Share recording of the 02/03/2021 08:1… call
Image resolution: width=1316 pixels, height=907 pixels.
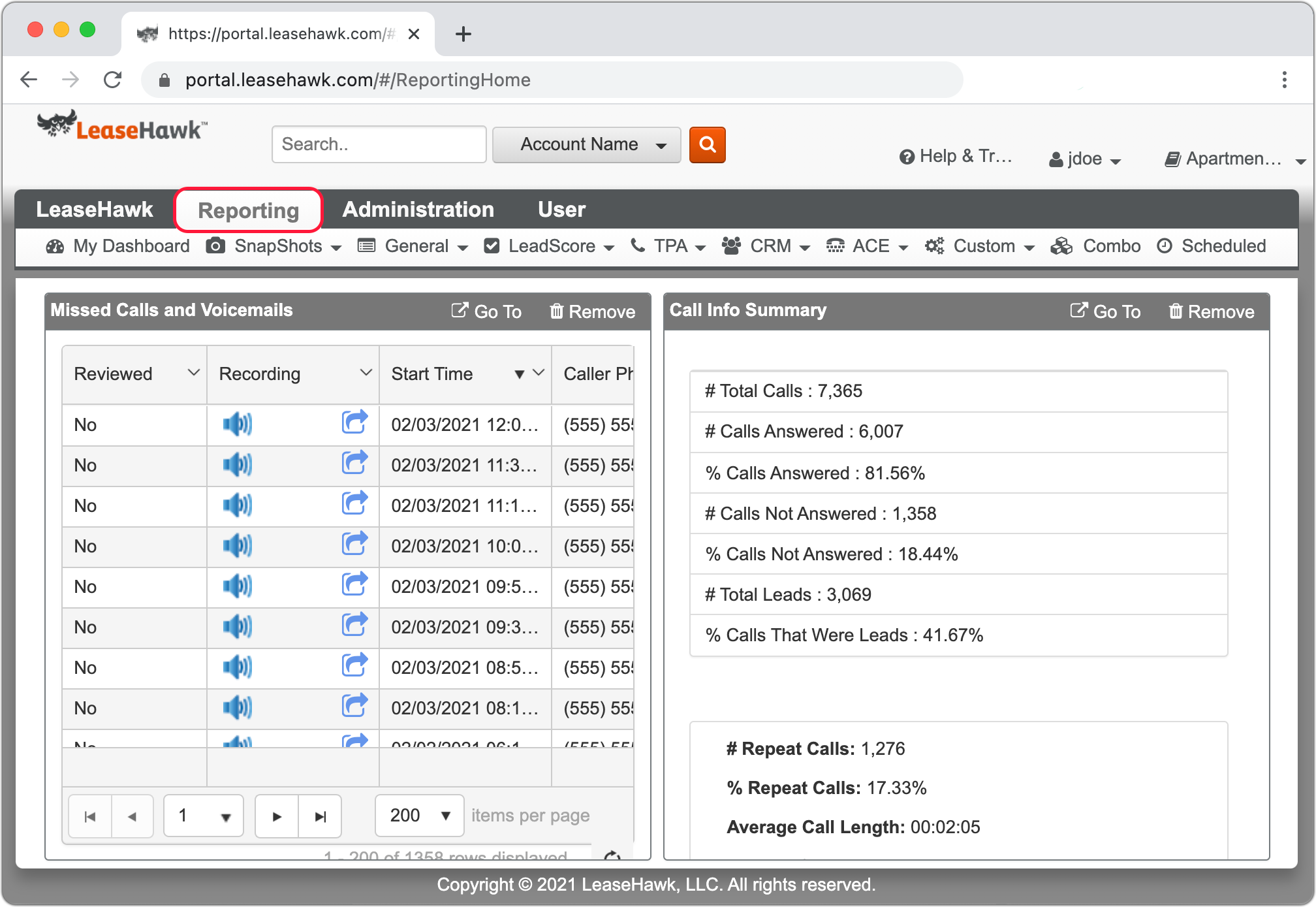tap(354, 705)
